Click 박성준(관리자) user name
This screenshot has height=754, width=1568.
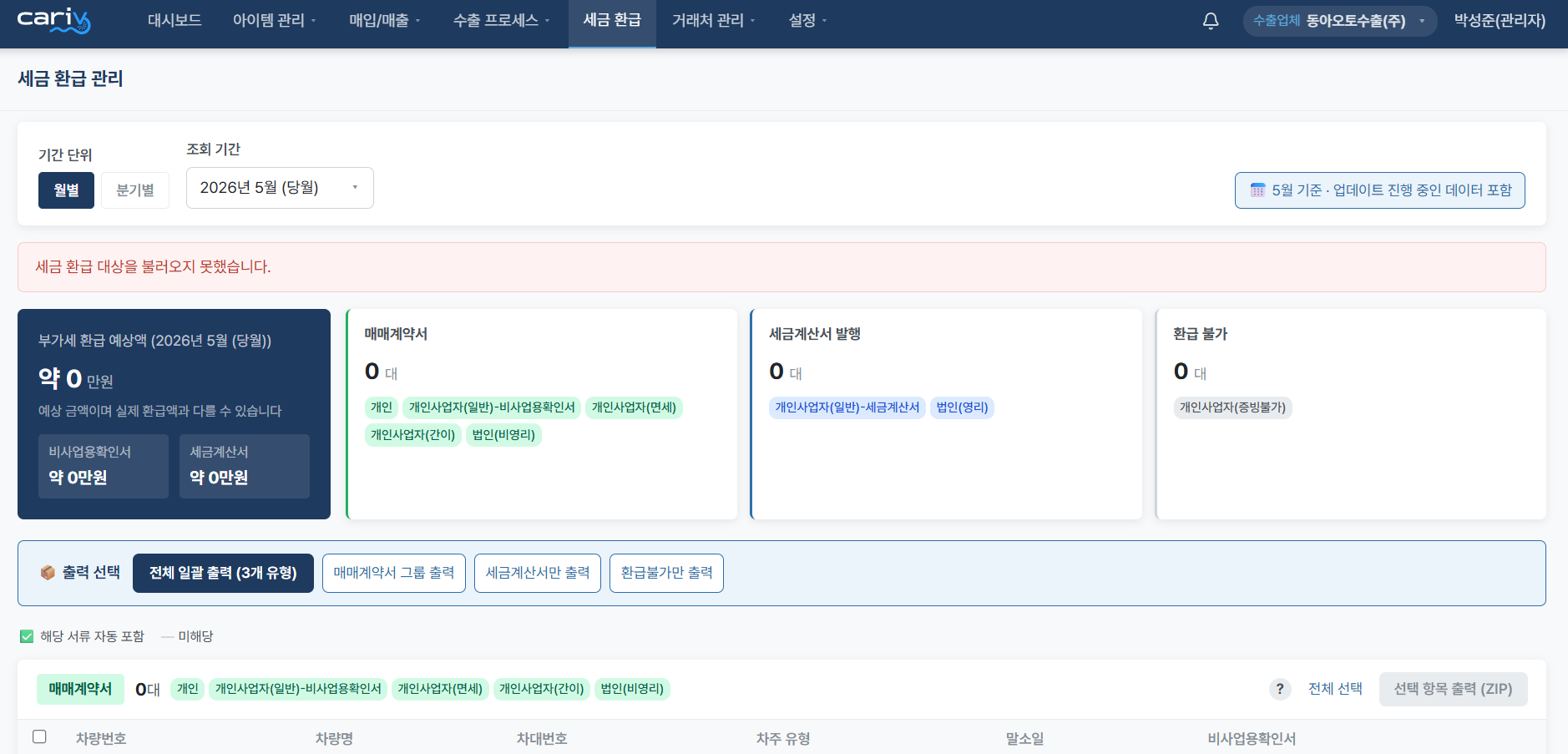(x=1500, y=21)
